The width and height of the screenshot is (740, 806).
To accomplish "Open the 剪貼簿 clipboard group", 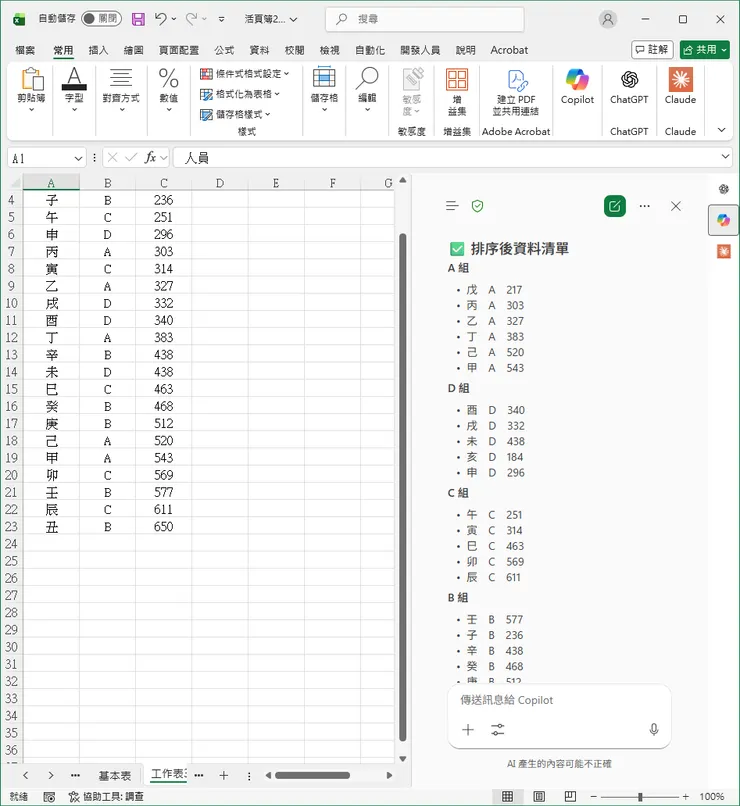I will pyautogui.click(x=31, y=91).
